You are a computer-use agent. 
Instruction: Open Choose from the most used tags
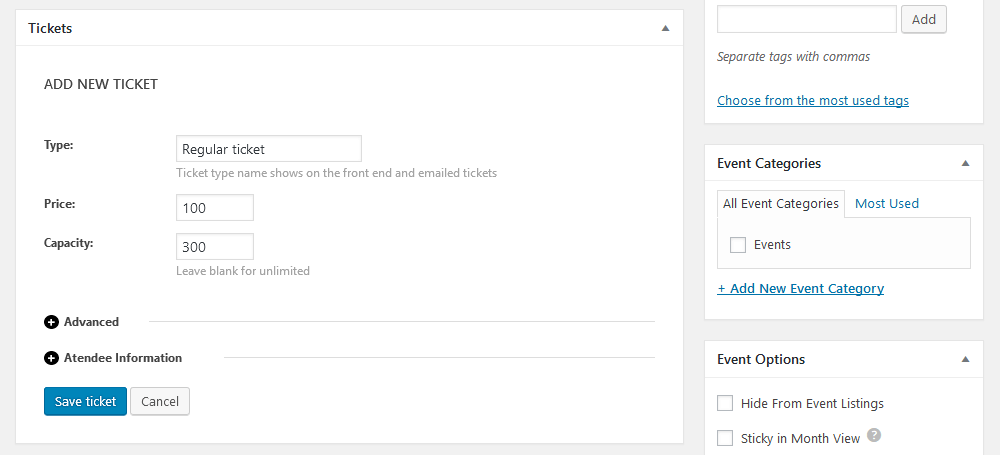[813, 100]
